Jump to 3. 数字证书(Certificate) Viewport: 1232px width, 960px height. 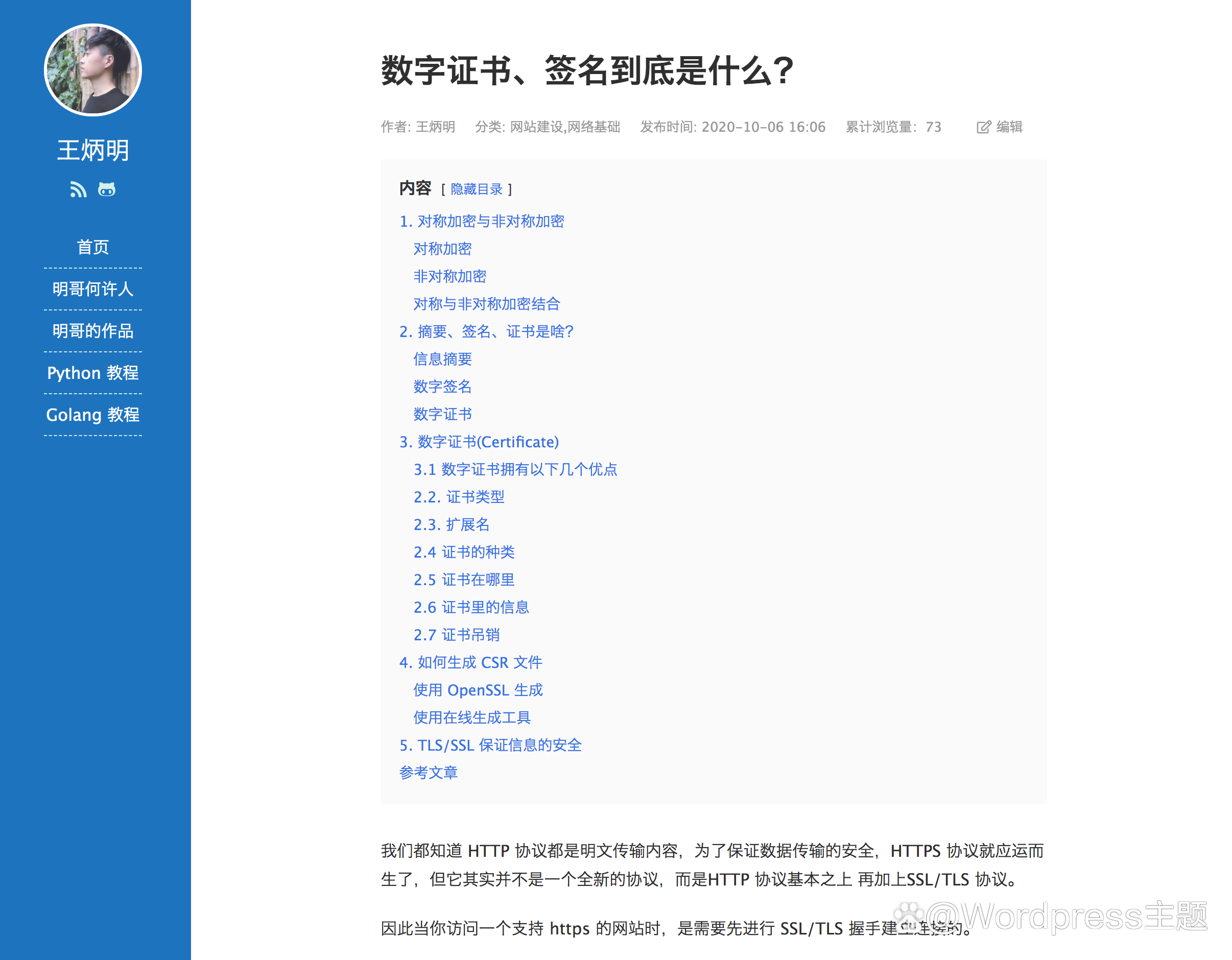(x=479, y=442)
